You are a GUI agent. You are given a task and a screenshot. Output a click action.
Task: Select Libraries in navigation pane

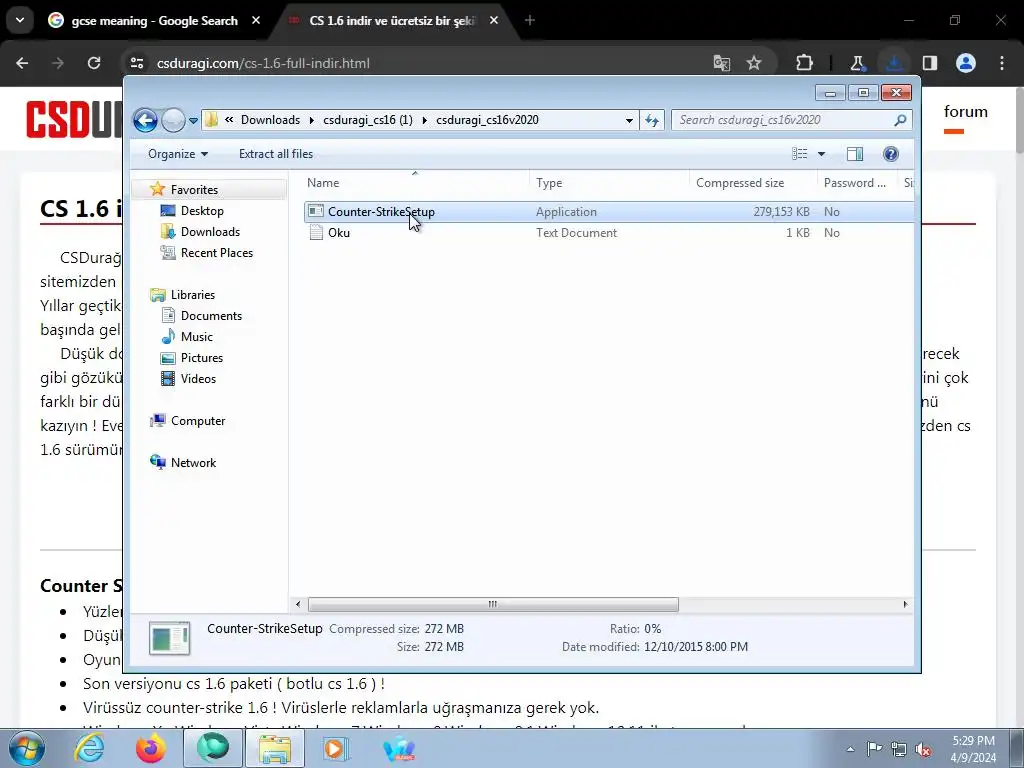[x=193, y=295]
